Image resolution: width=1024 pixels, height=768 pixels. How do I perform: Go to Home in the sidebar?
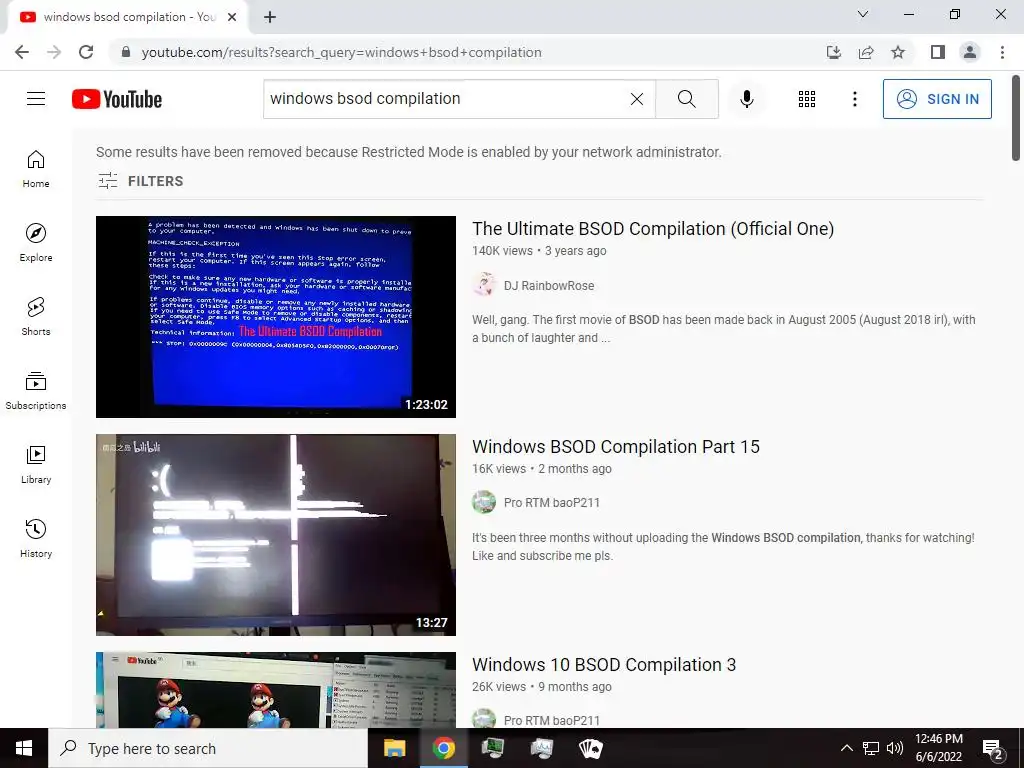(36, 168)
